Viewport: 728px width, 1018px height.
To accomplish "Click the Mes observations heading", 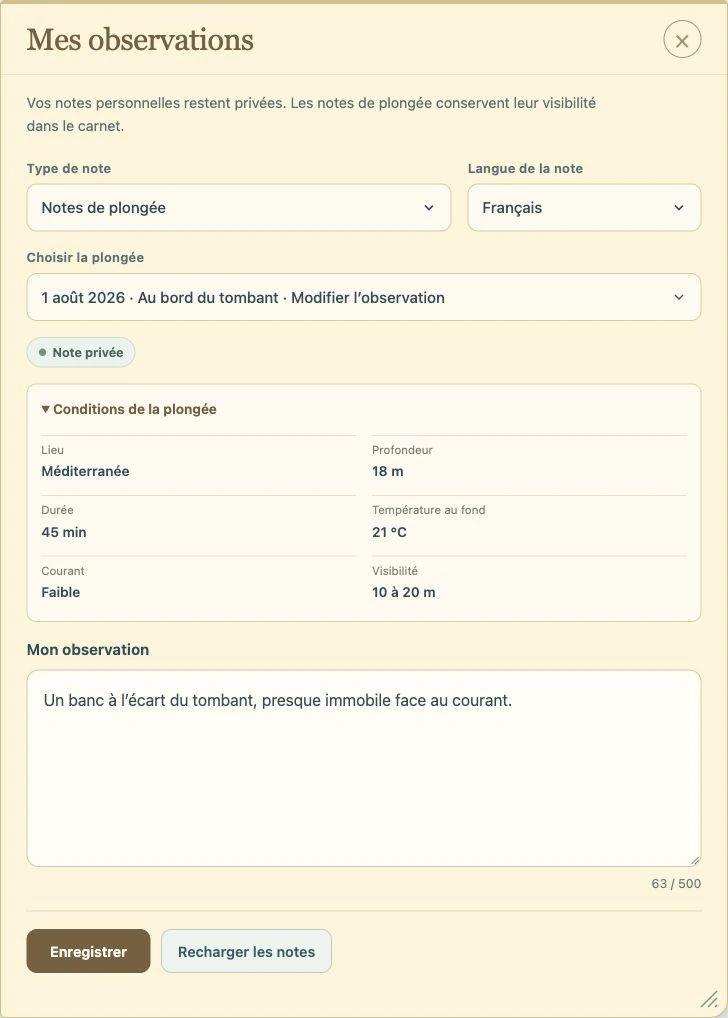I will pyautogui.click(x=140, y=40).
